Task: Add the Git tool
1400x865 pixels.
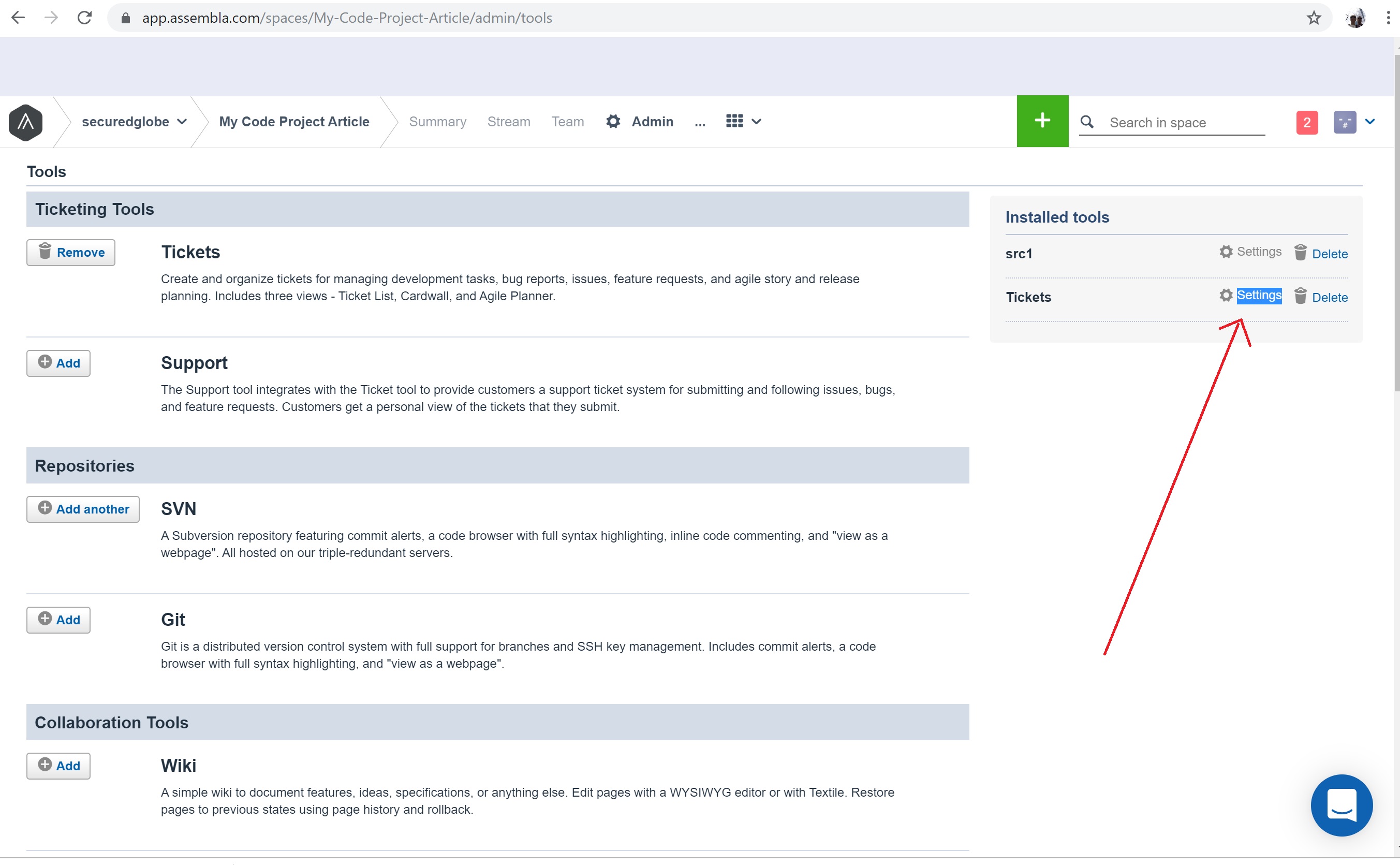Action: coord(58,620)
